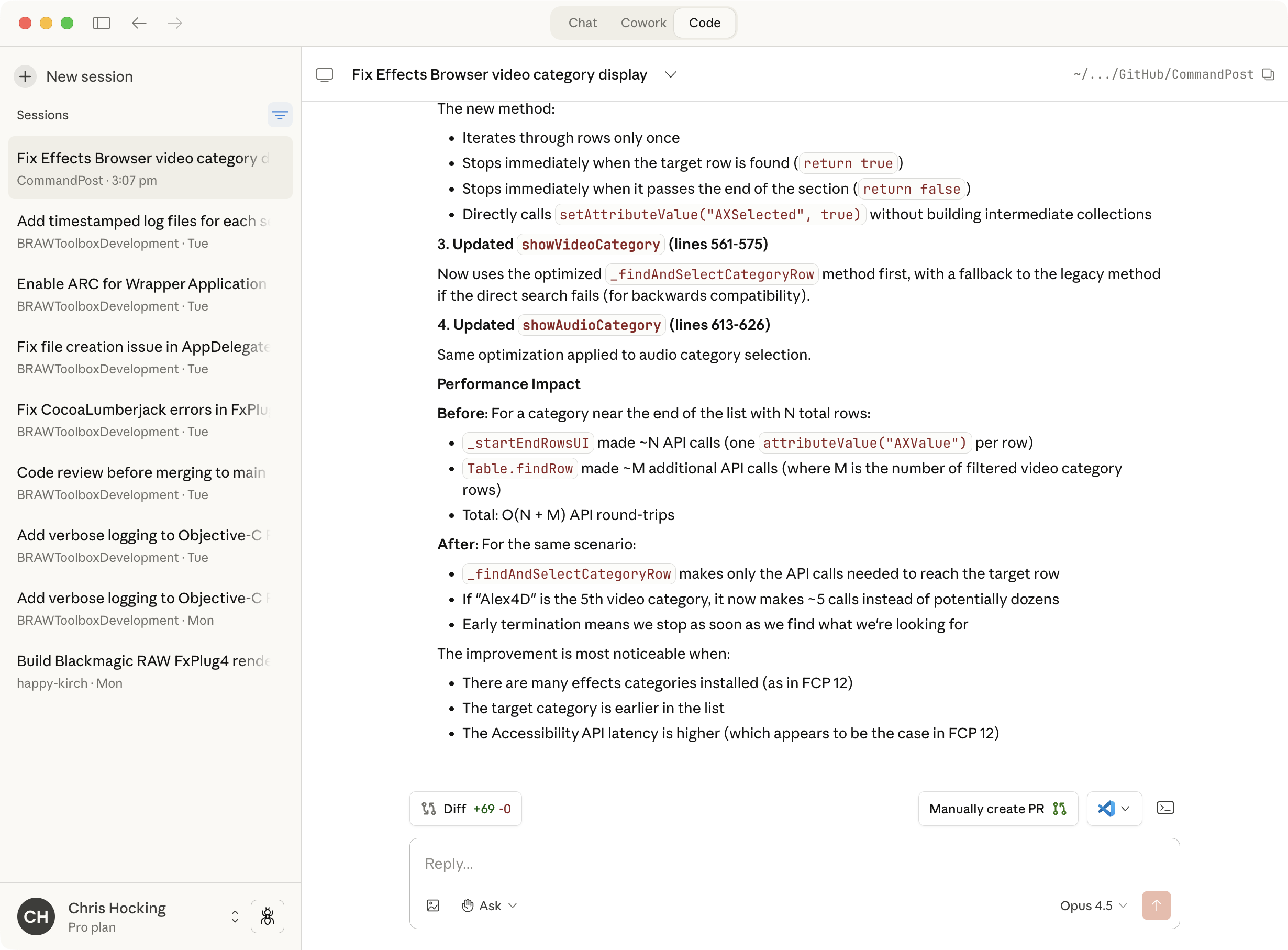Screen dimensions: 1288x950
Task: Click the plus icon for New session
Action: point(25,76)
